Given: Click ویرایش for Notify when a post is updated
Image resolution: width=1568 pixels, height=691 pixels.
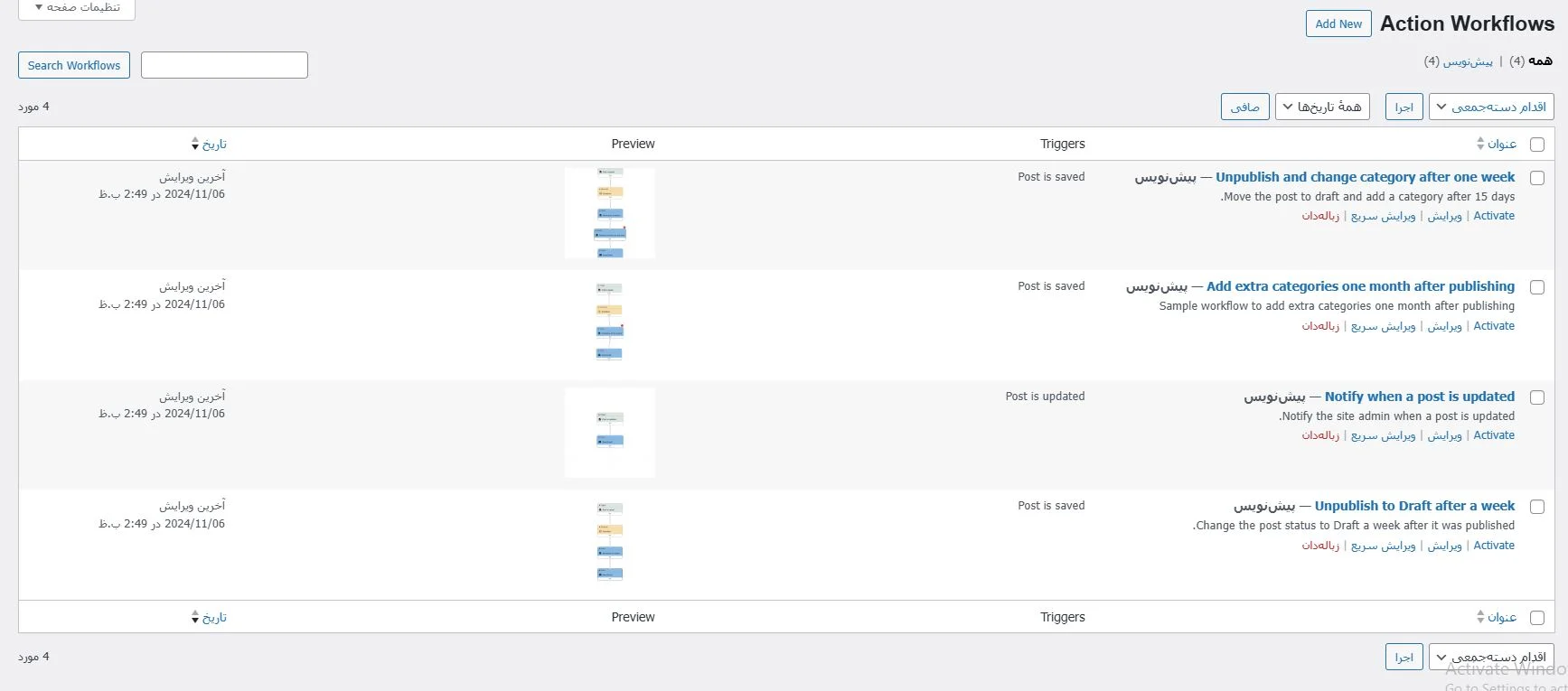Looking at the screenshot, I should (x=1444, y=435).
